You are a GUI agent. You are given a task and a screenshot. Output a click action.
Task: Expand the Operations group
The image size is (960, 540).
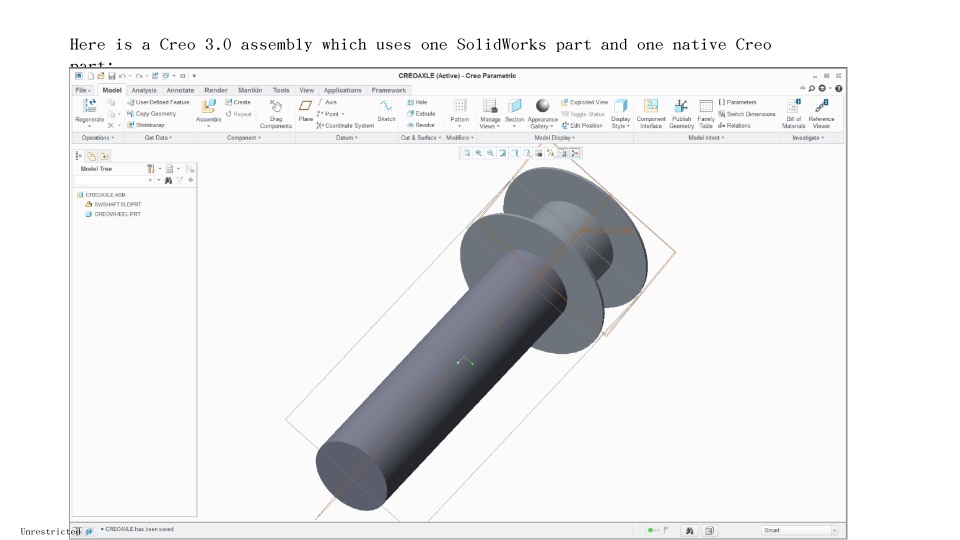pyautogui.click(x=98, y=138)
